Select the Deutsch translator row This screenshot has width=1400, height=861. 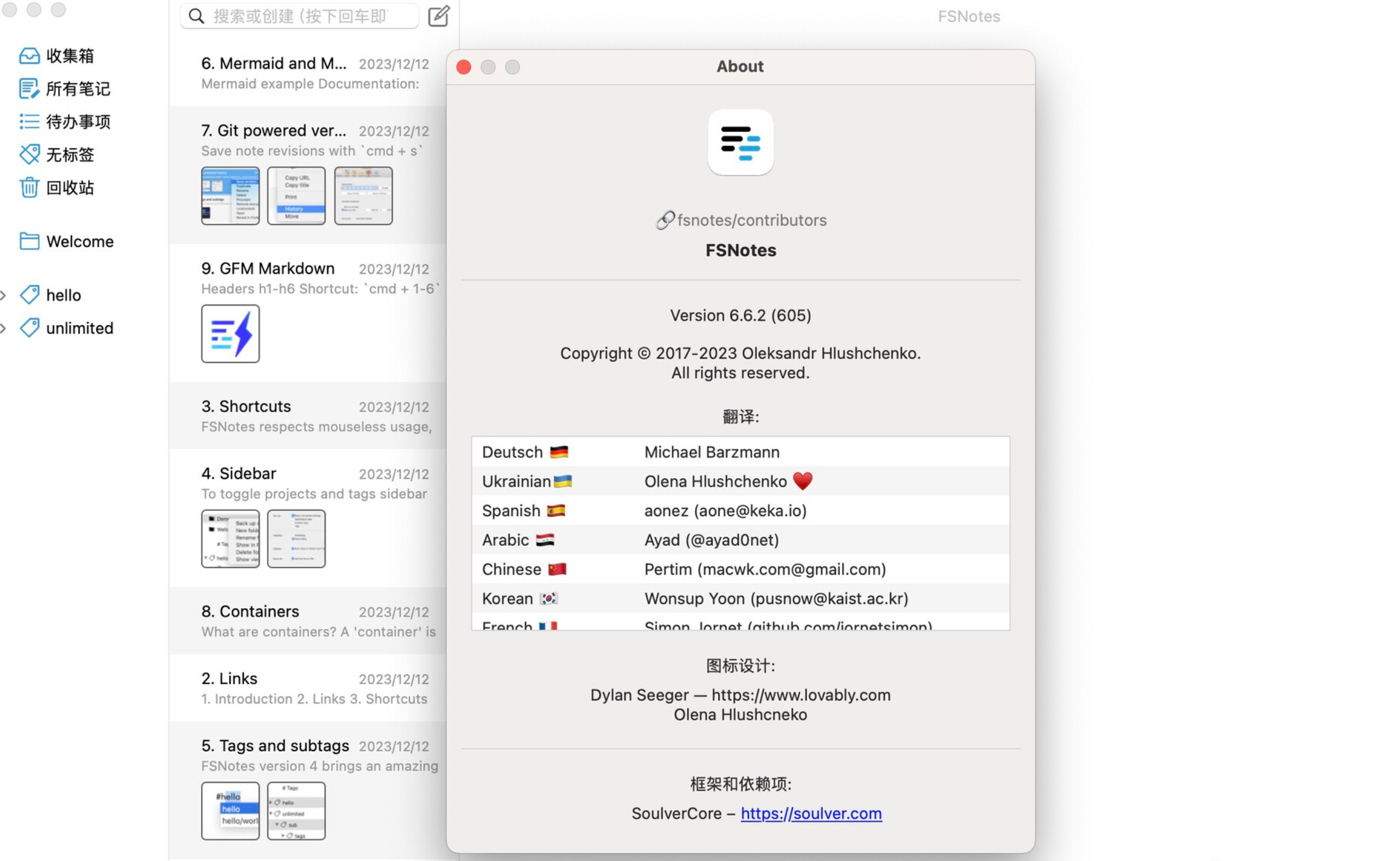741,452
